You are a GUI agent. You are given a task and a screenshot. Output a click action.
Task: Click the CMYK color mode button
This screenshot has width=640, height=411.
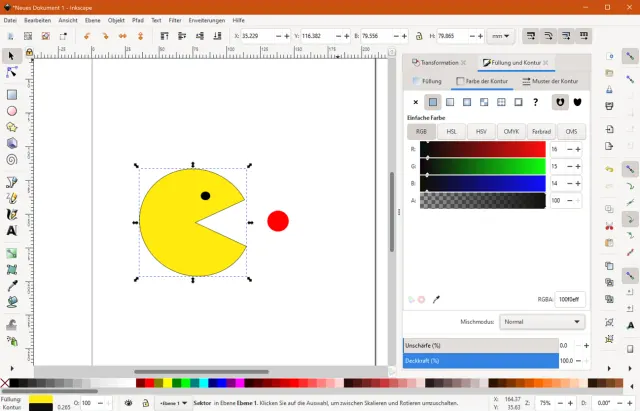click(x=511, y=131)
